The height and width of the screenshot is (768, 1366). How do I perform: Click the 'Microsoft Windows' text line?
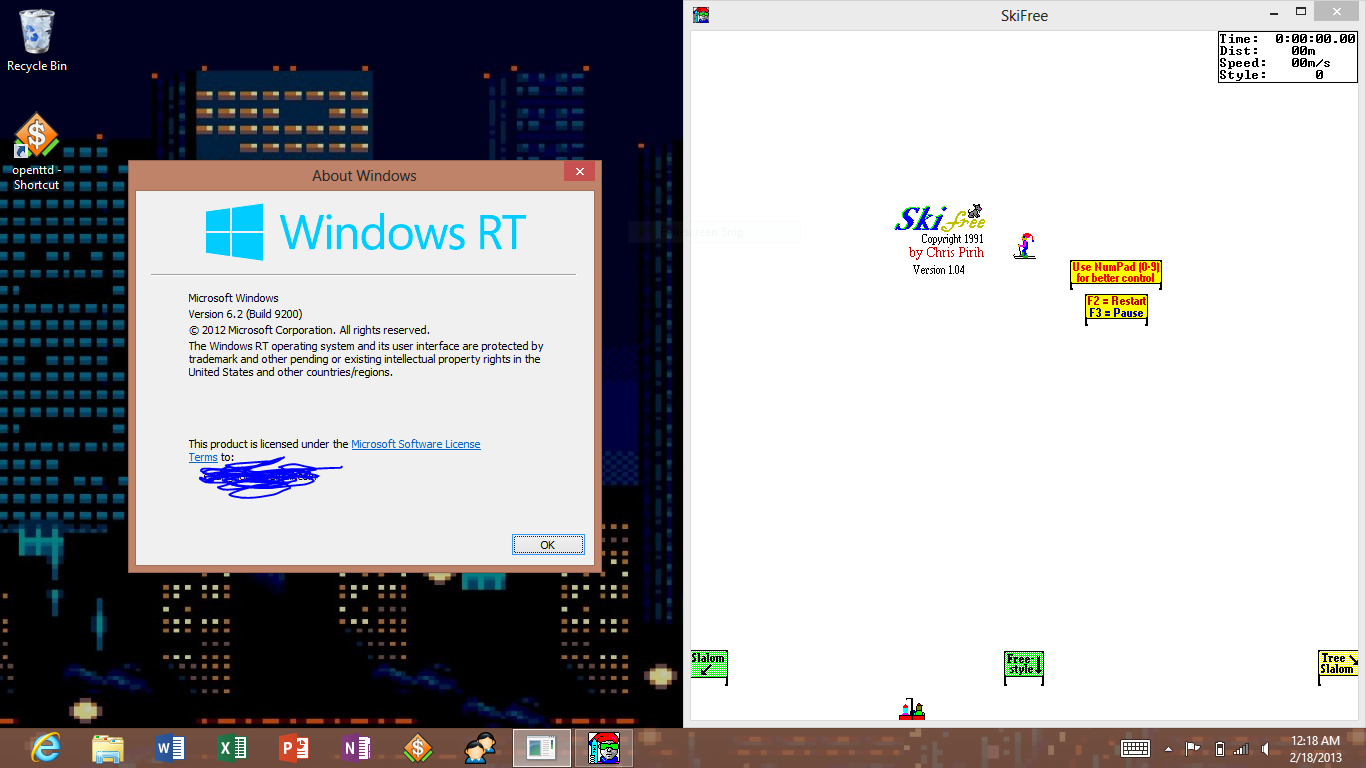[233, 298]
